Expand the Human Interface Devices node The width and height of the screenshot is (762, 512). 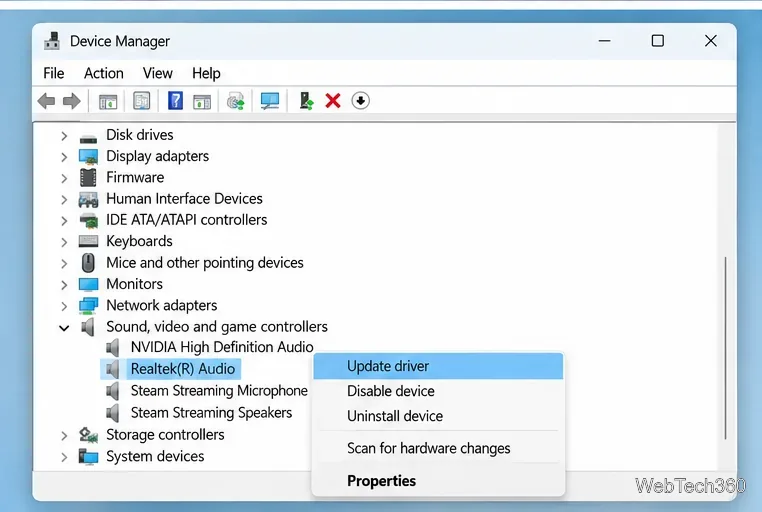click(64, 200)
